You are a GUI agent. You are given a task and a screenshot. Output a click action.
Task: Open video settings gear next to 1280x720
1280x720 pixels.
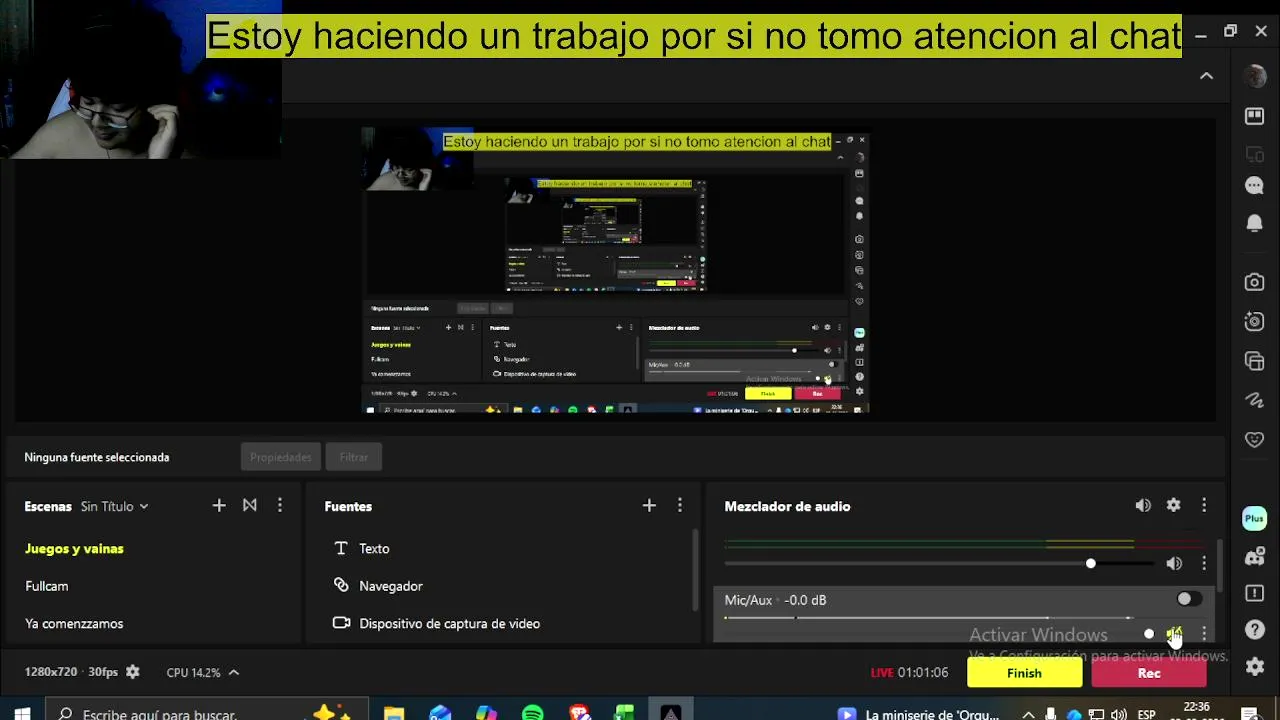[133, 672]
